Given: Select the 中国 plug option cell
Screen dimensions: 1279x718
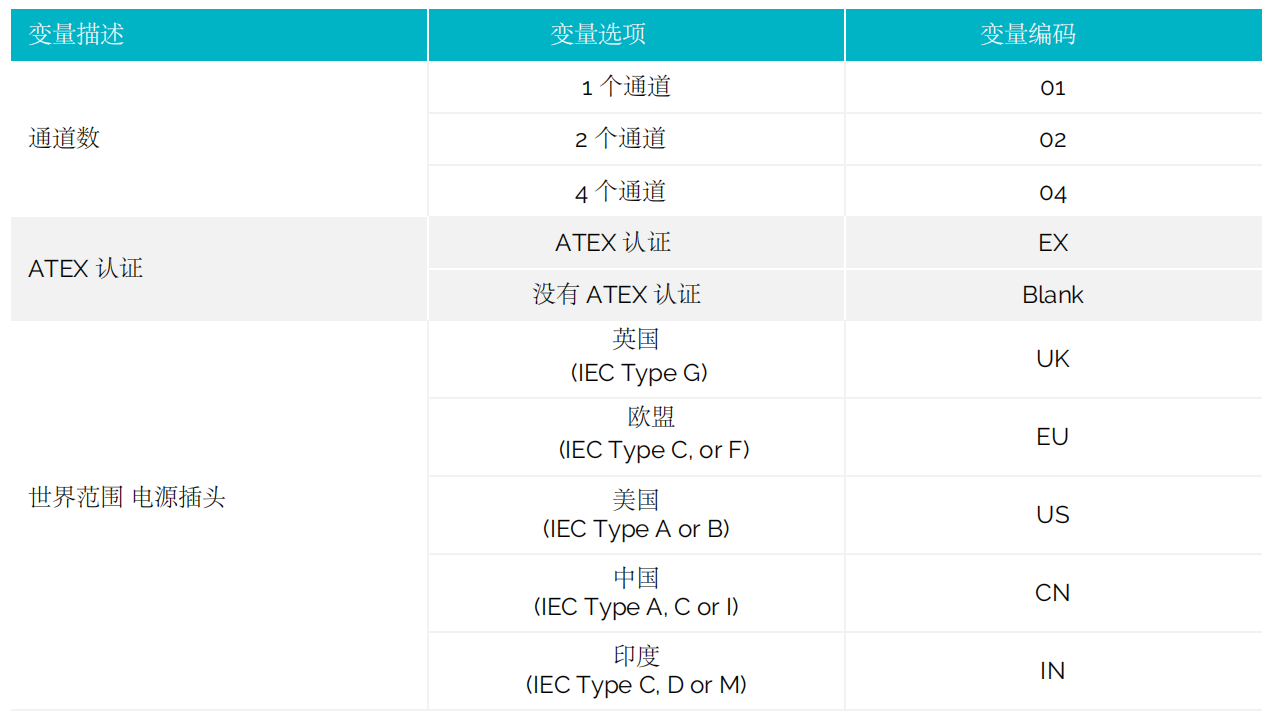Looking at the screenshot, I should (x=636, y=592).
